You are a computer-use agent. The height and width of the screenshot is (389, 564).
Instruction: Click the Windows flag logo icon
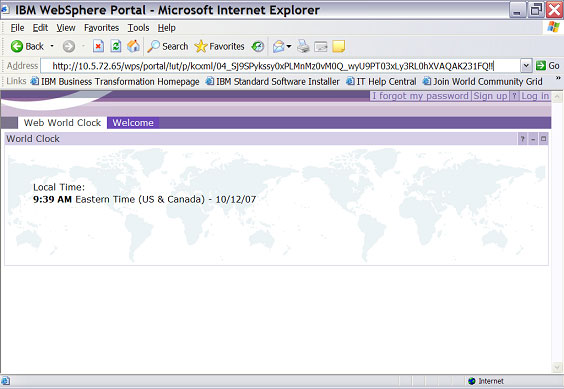click(553, 27)
